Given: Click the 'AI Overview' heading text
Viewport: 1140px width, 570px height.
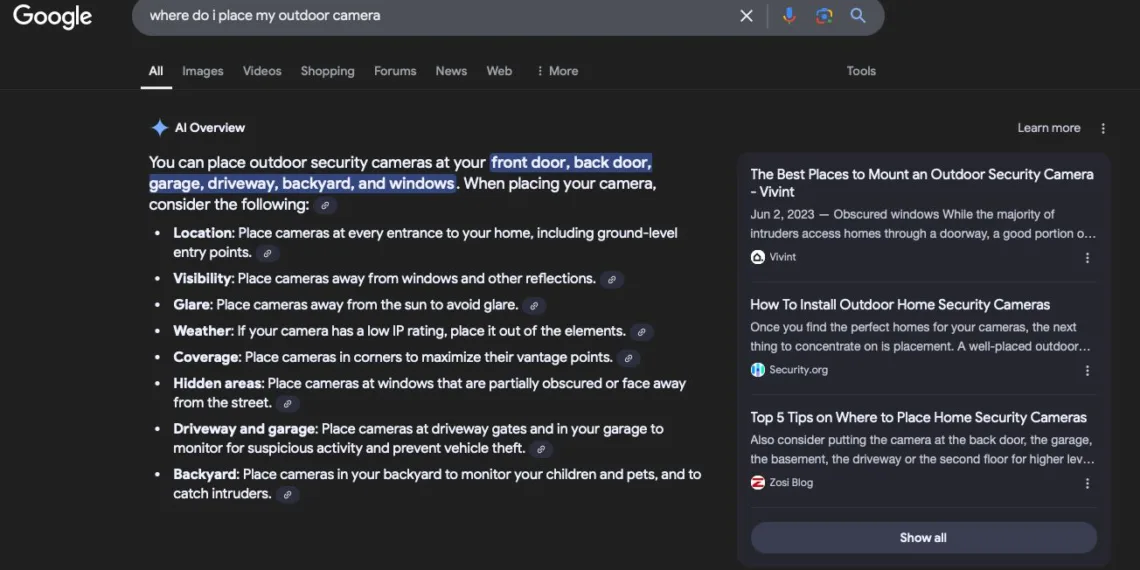Looking at the screenshot, I should pos(210,128).
